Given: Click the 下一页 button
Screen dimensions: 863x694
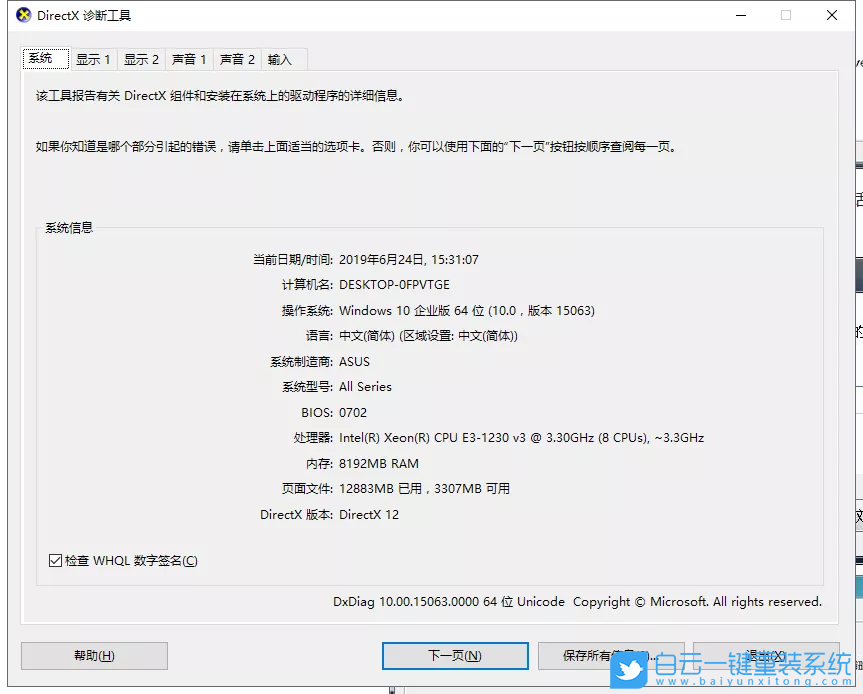Looking at the screenshot, I should click(x=455, y=656).
